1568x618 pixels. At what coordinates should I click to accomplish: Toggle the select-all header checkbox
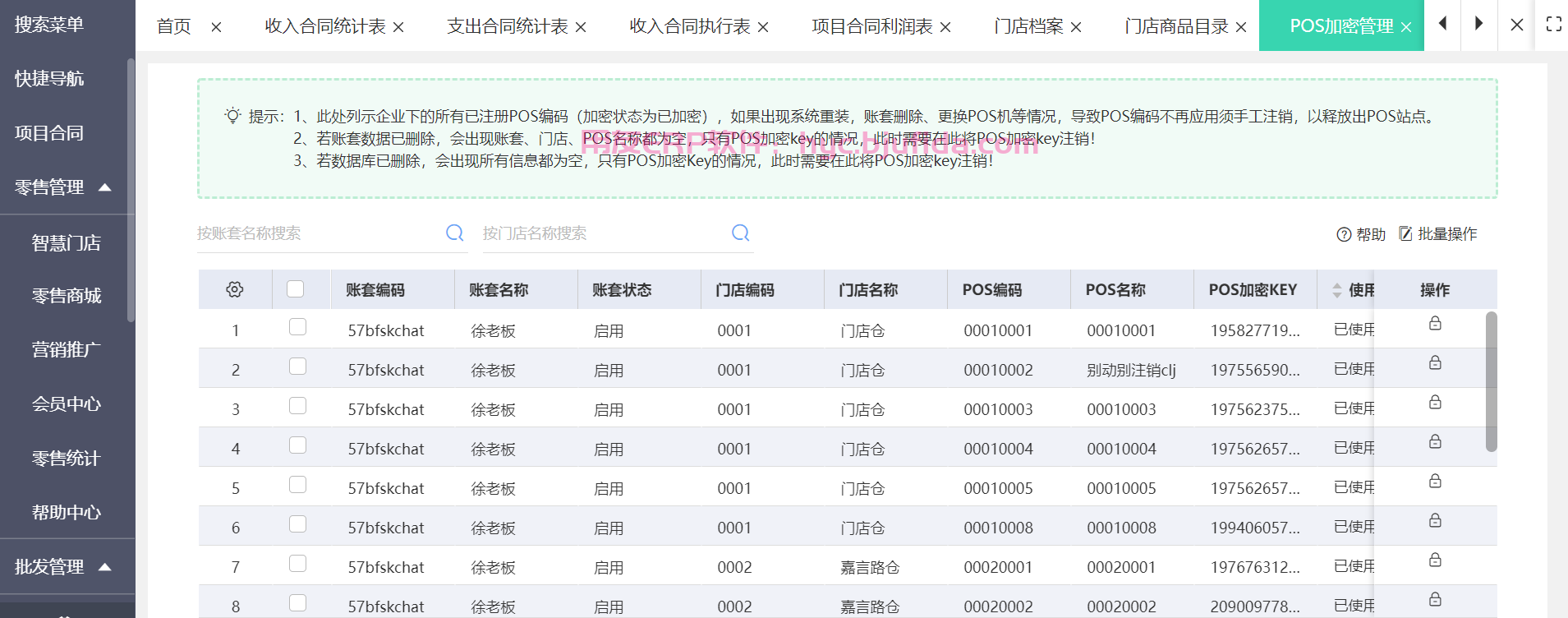point(296,289)
